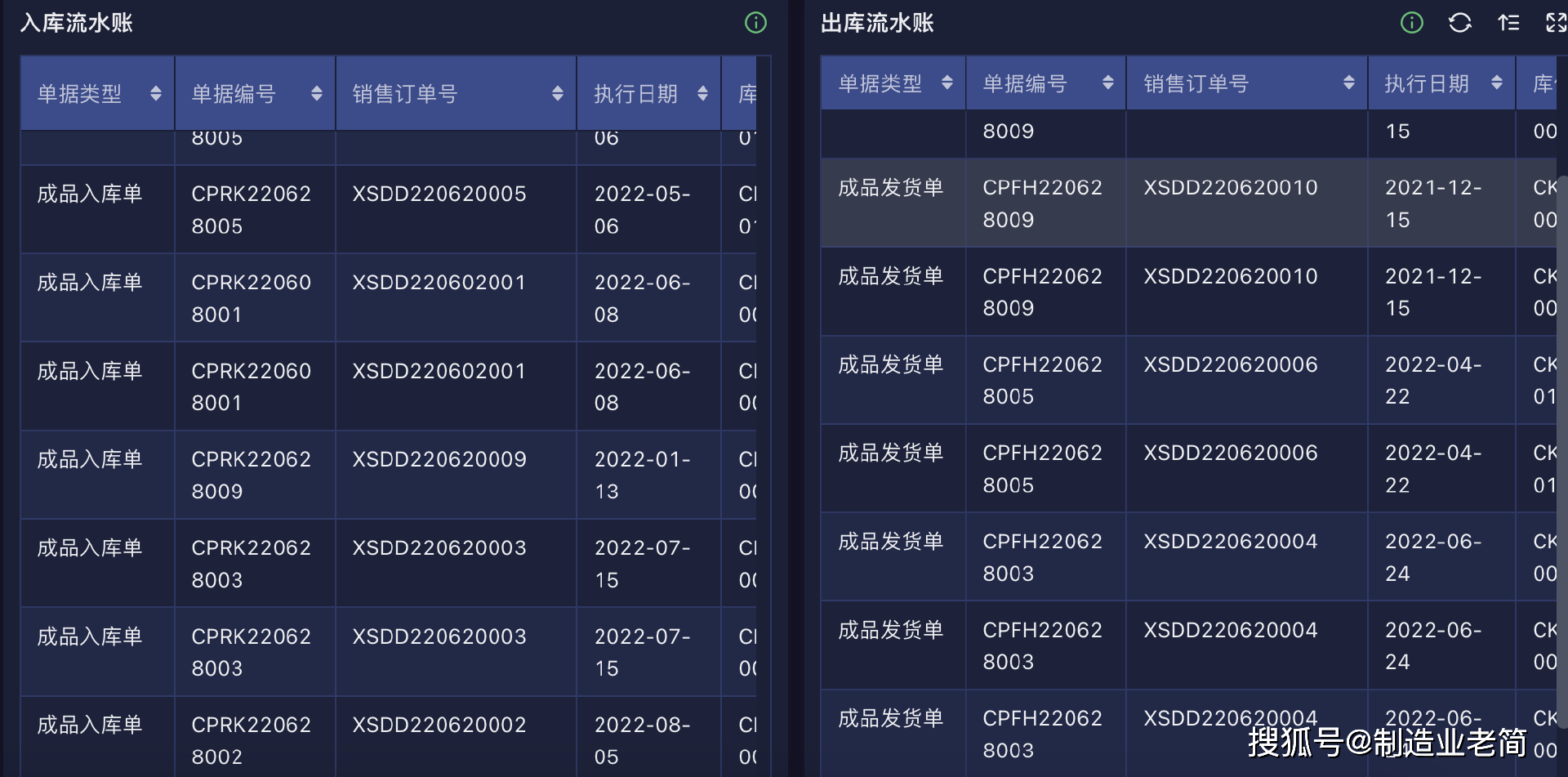Select the 2022-08-05 date cell
The width and height of the screenshot is (1568, 777).
[x=648, y=738]
